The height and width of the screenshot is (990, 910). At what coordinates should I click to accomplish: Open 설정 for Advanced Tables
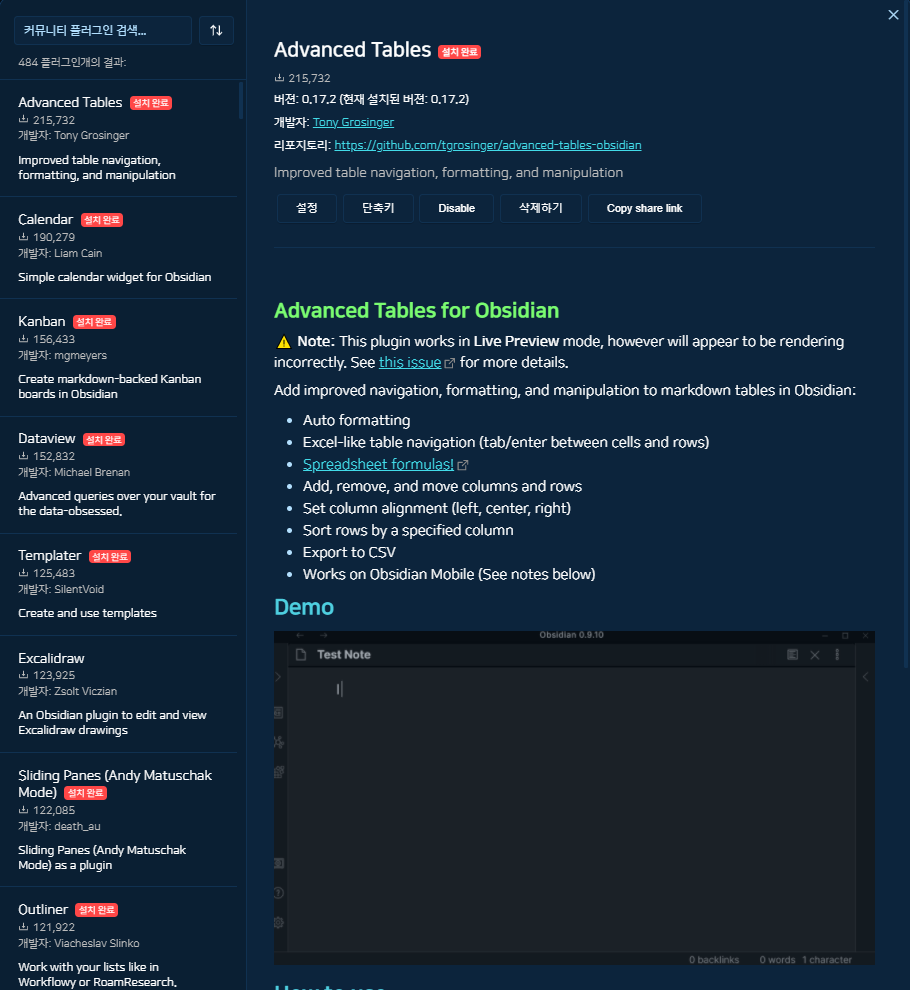point(307,208)
